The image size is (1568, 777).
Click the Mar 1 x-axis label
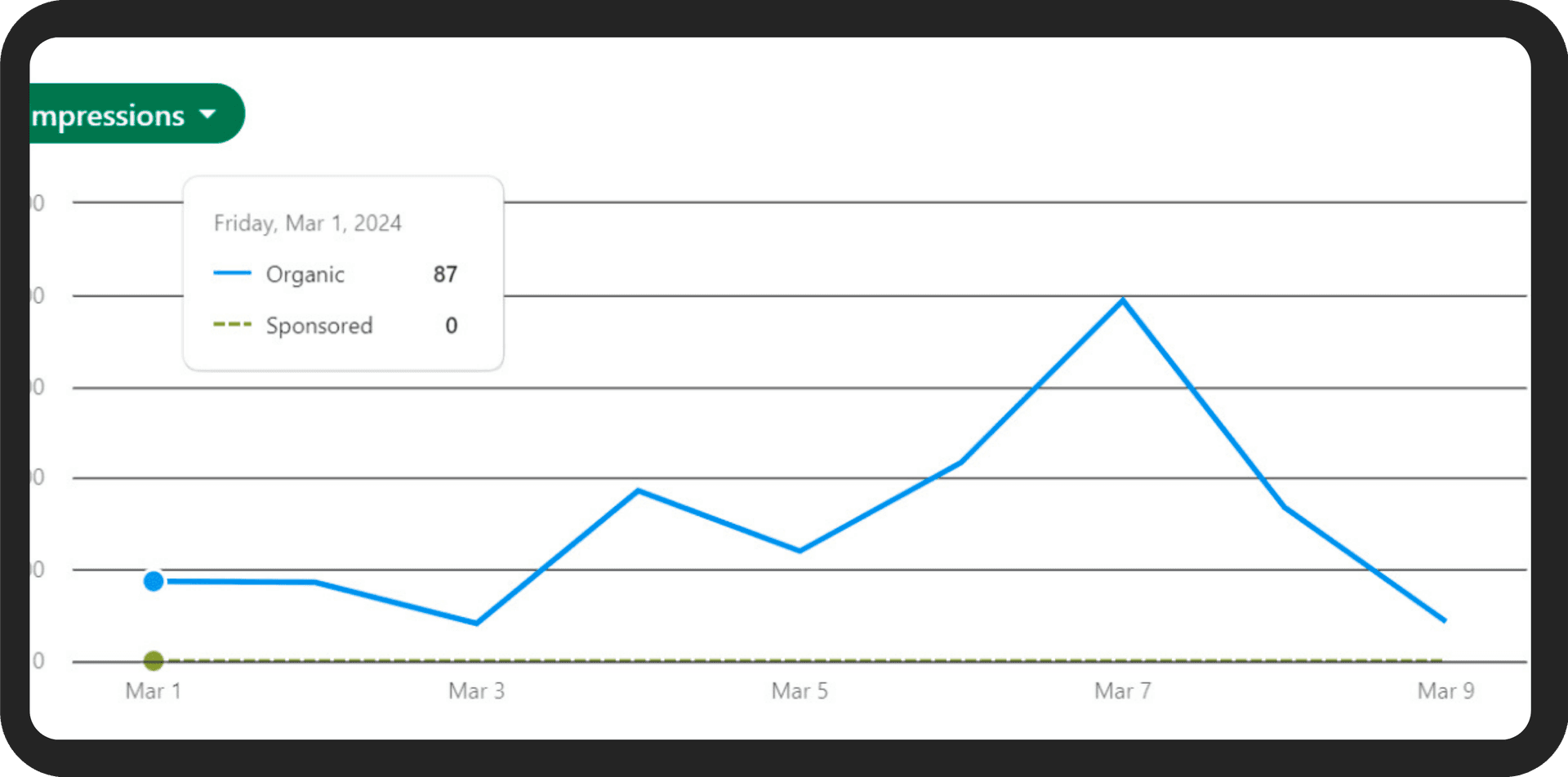154,691
